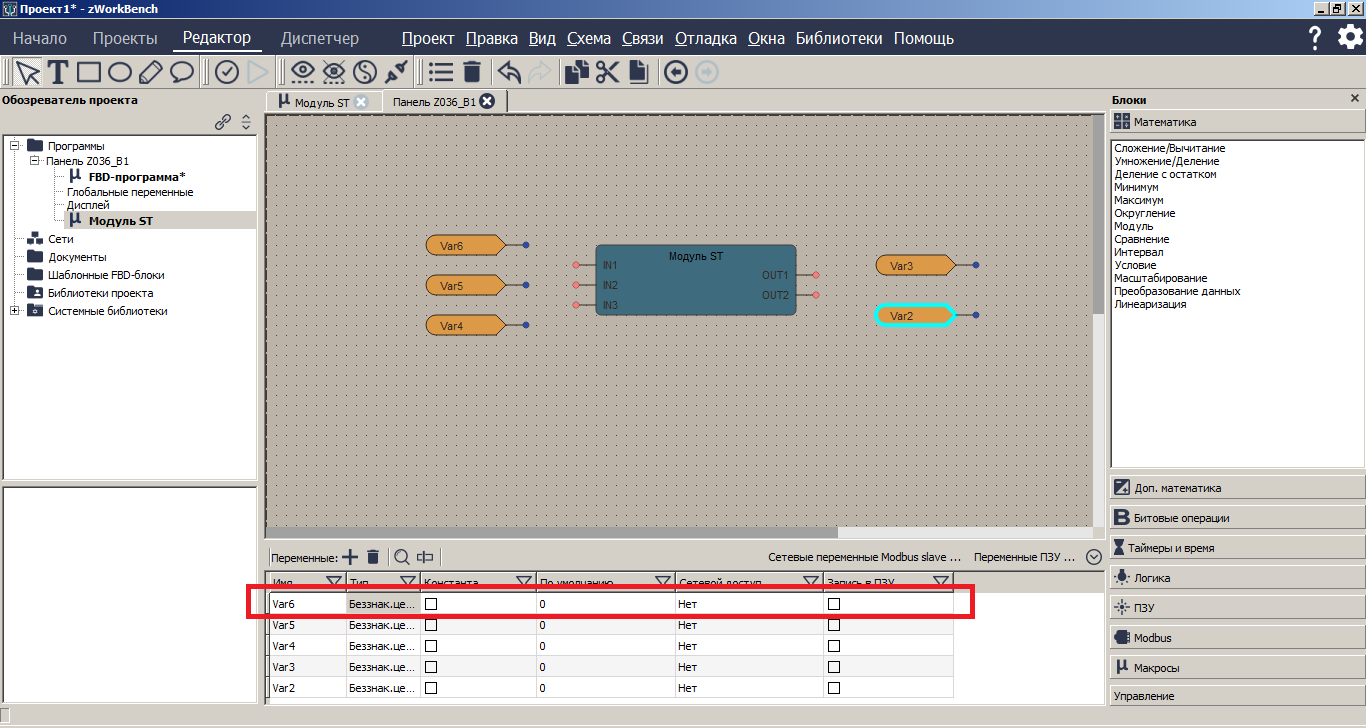Click the trash delete icon in toolbar

tap(472, 71)
